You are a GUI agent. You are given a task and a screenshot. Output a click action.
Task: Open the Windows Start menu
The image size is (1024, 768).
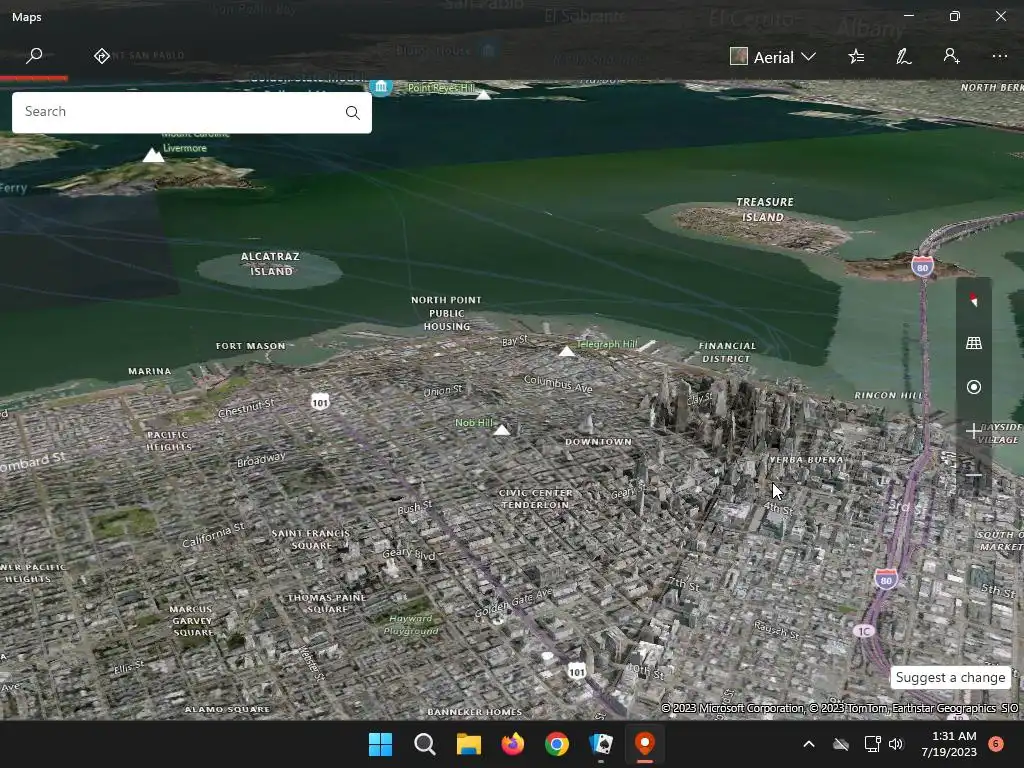click(380, 744)
